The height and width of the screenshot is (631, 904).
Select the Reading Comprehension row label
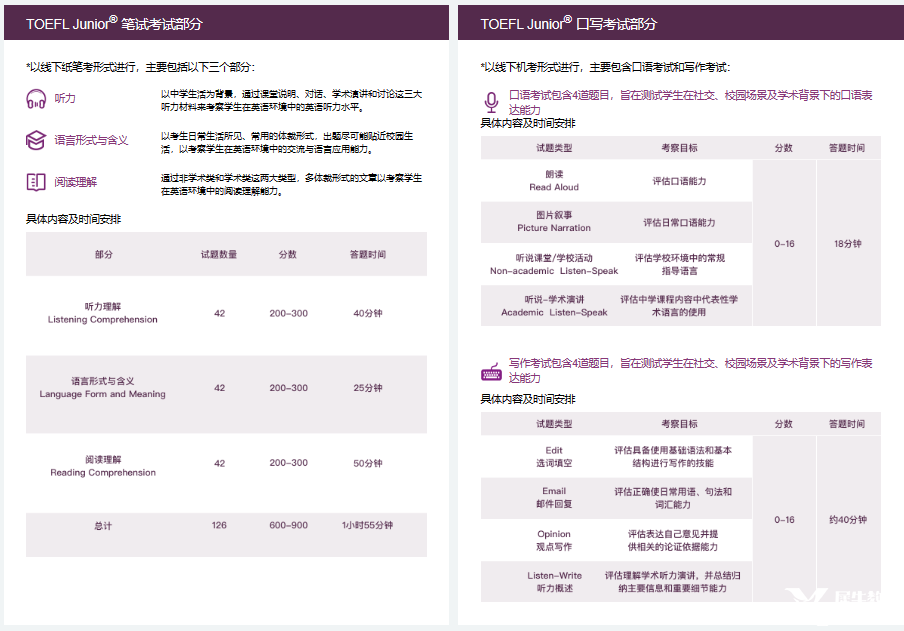pyautogui.click(x=103, y=466)
